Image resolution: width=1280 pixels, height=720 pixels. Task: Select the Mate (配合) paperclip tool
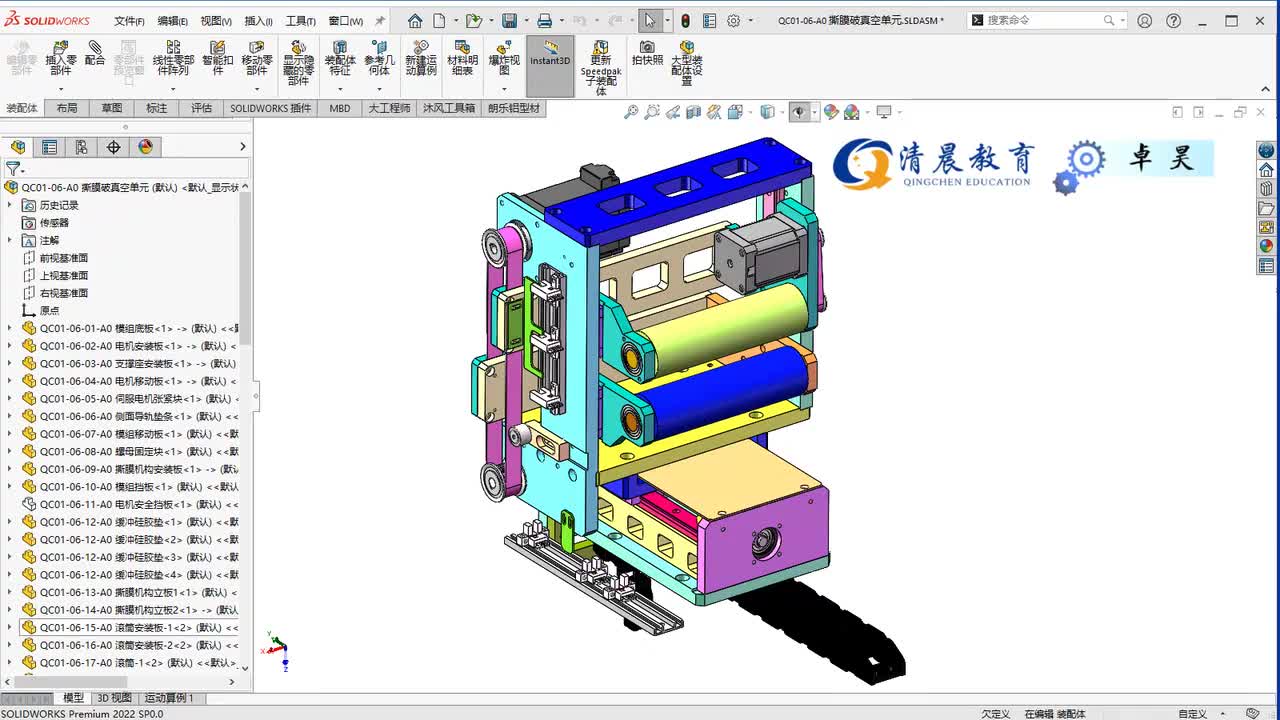95,53
